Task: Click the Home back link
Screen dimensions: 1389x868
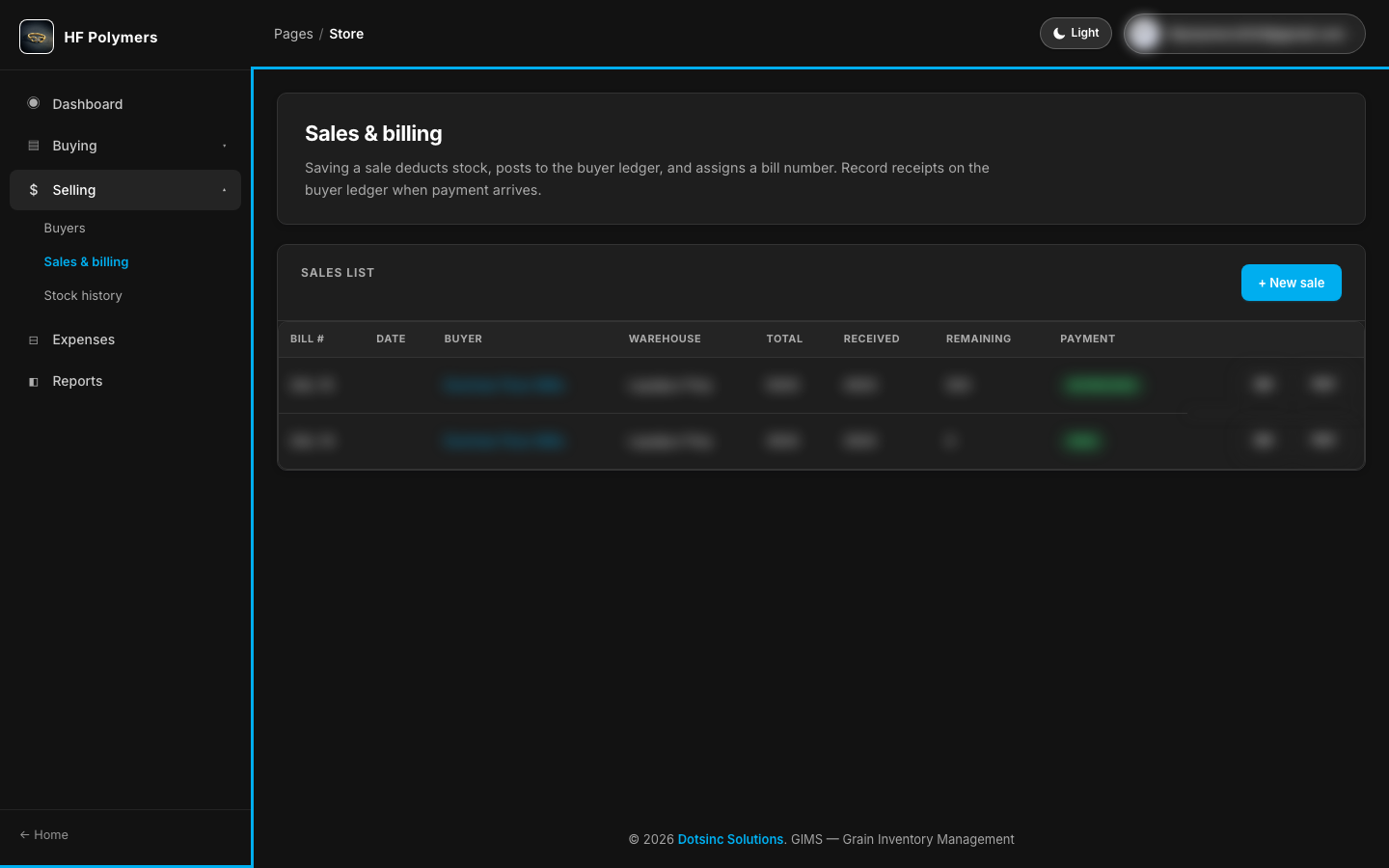Action: (44, 835)
